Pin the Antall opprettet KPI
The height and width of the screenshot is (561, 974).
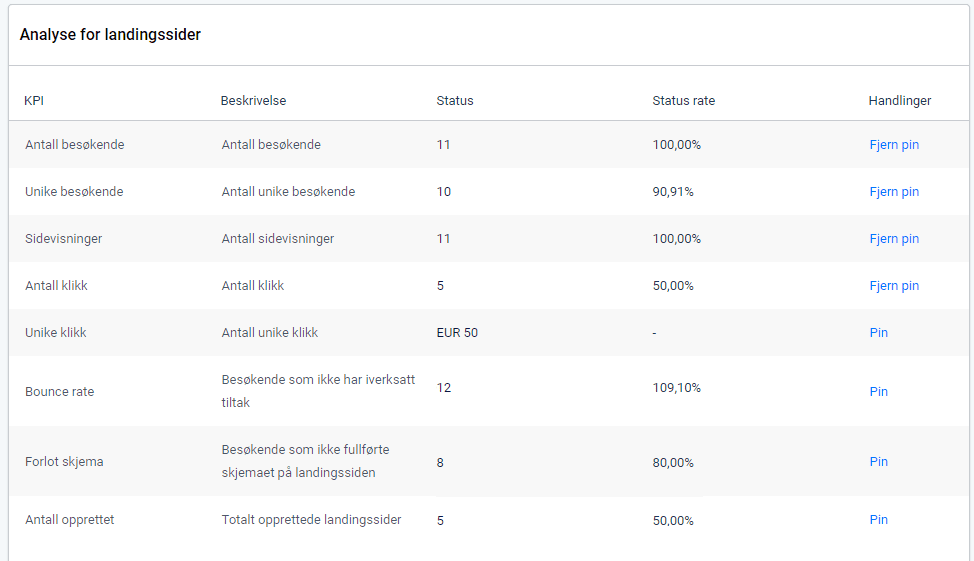pos(878,519)
